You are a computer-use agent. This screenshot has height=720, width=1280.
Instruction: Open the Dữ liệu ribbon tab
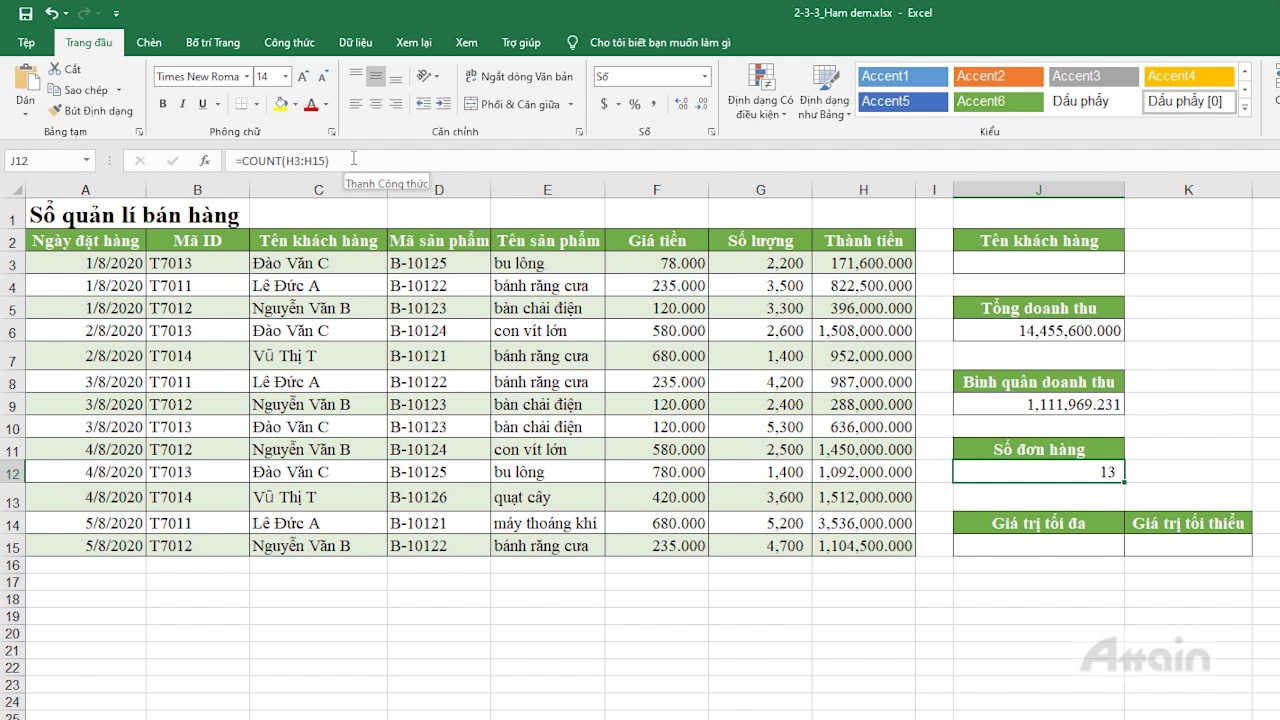(x=355, y=43)
